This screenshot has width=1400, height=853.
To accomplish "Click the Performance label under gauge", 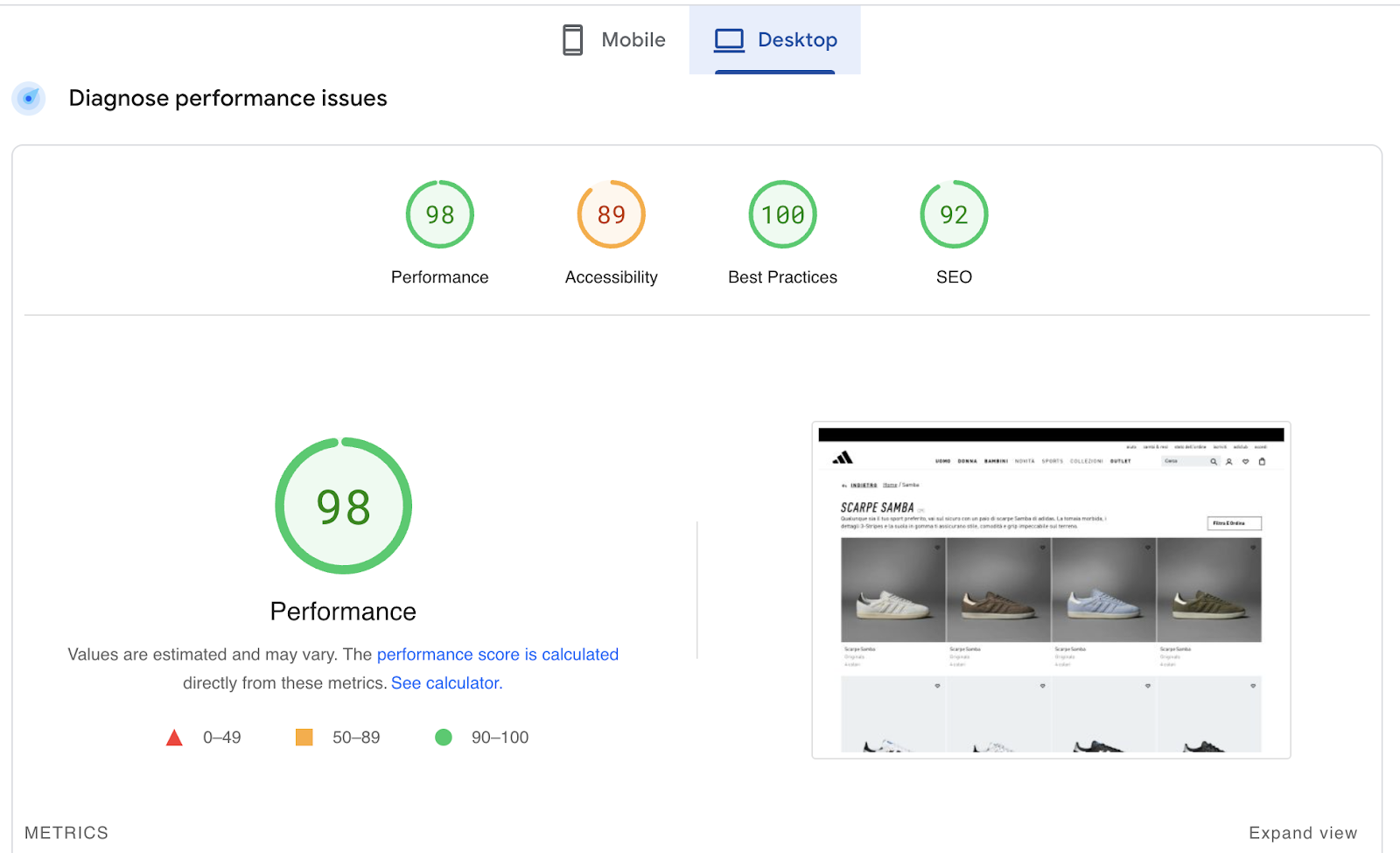I will (x=440, y=277).
